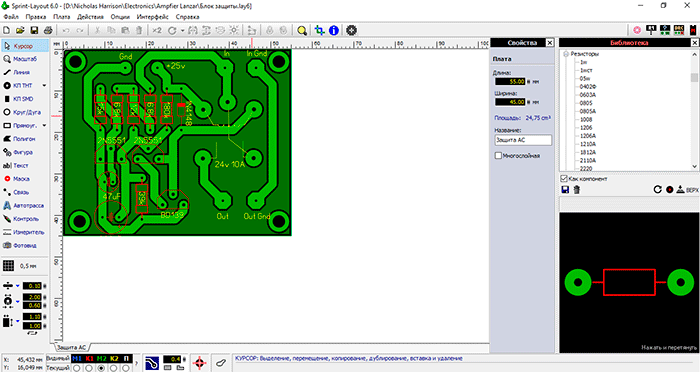Toggle visibility of layer М1
The height and width of the screenshot is (372, 700).
77,359
